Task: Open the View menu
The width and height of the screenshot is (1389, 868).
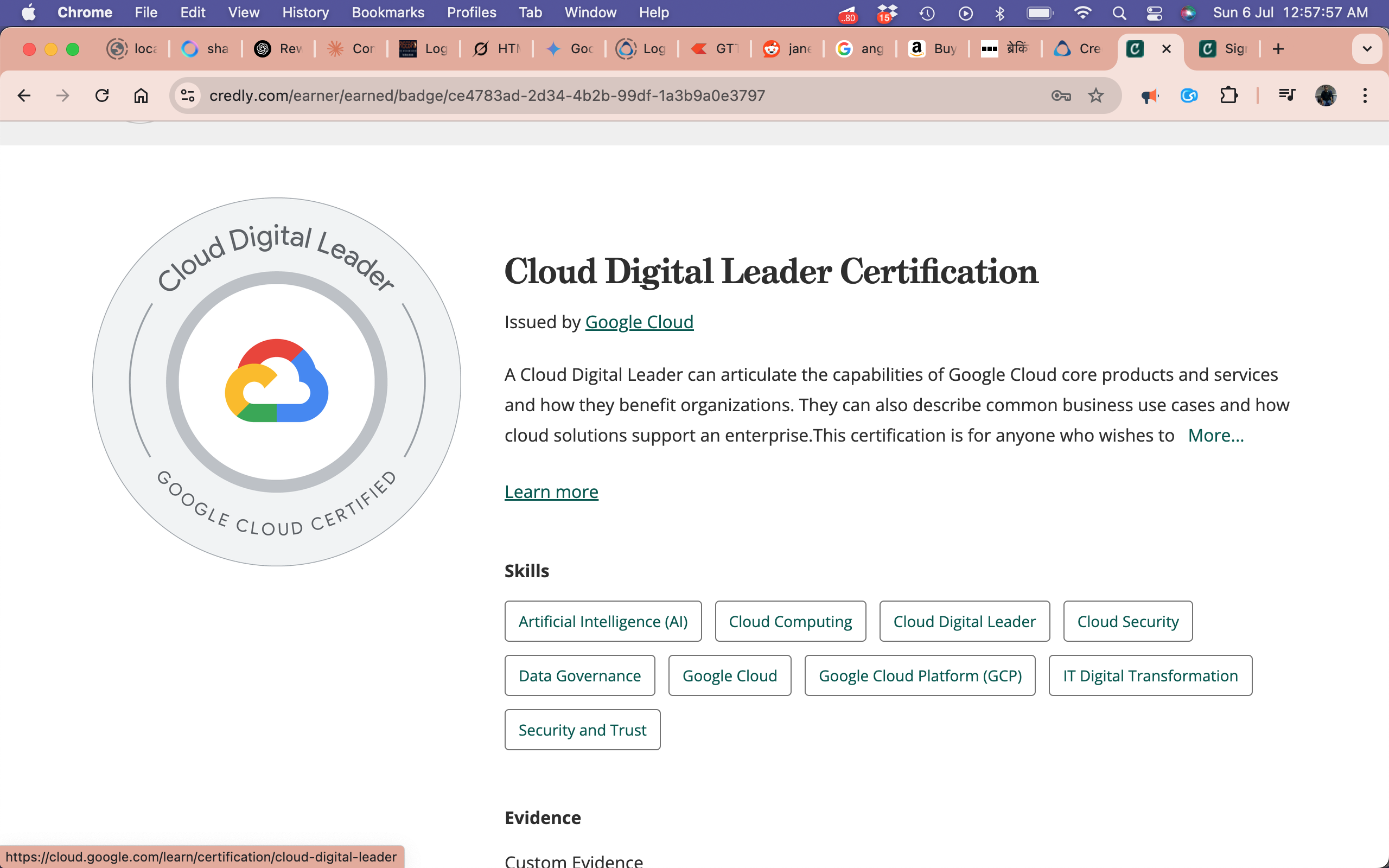Action: pos(244,12)
